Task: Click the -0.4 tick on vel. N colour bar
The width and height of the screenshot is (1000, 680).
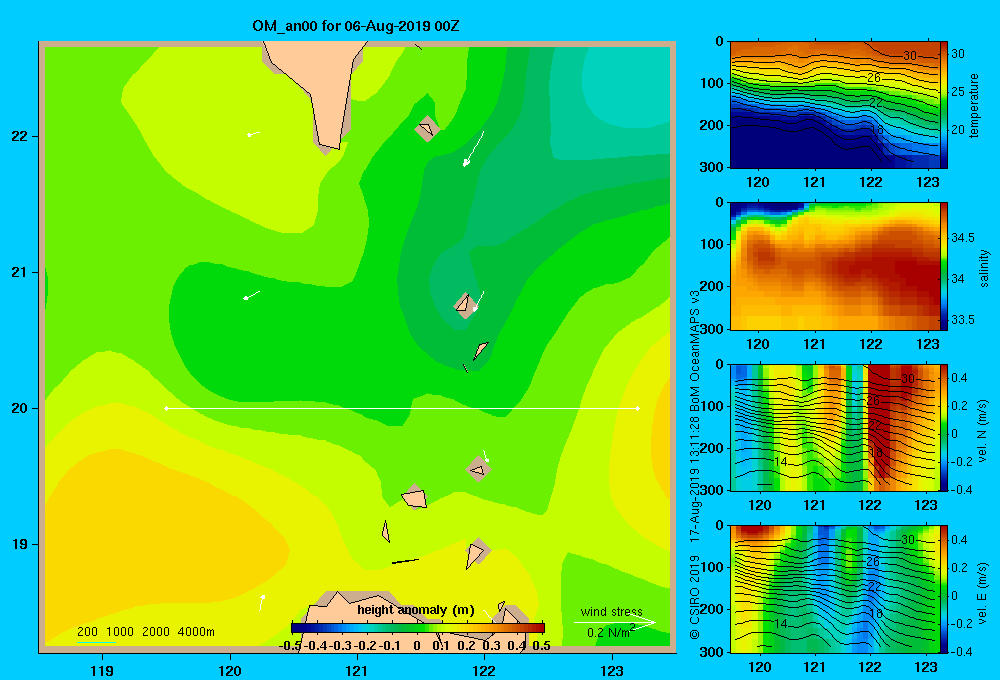Action: tap(961, 490)
